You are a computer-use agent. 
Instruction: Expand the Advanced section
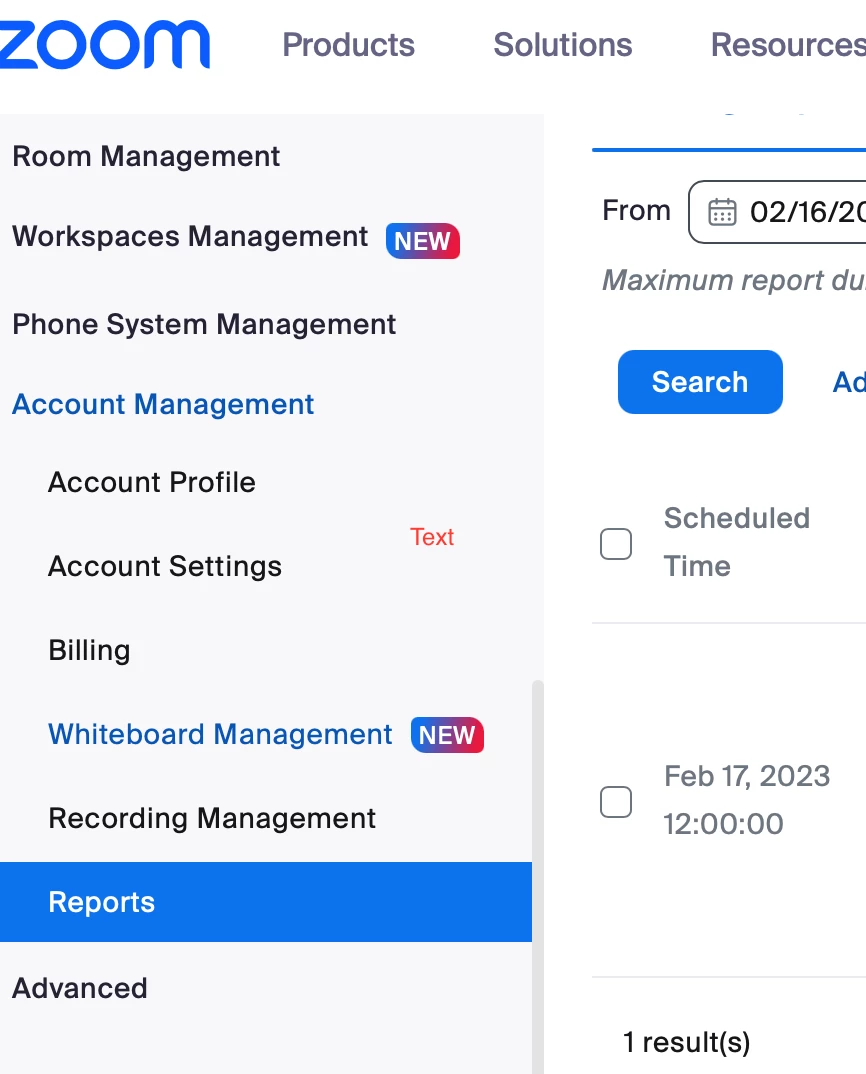(79, 988)
